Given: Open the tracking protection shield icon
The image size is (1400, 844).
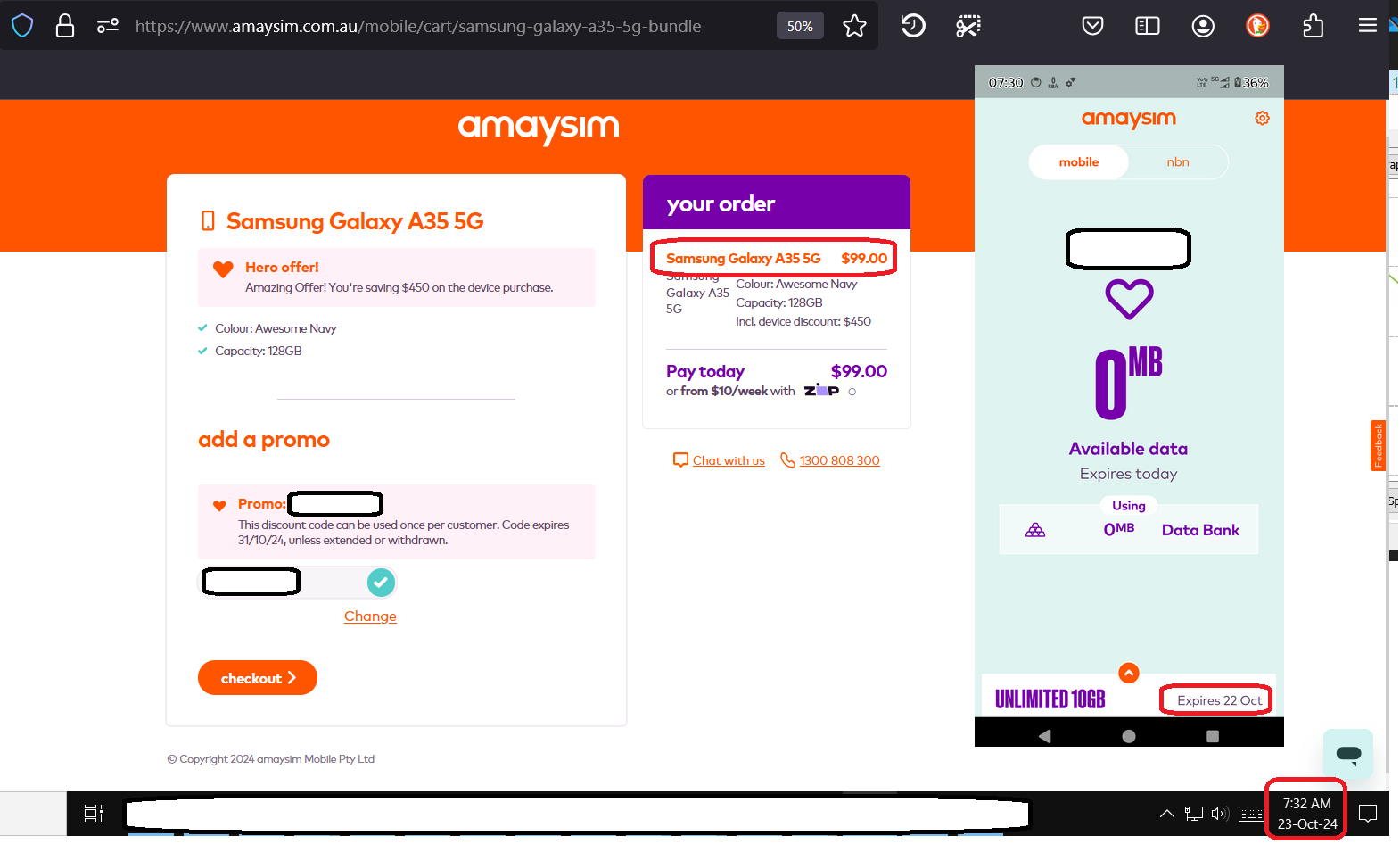Looking at the screenshot, I should click(22, 26).
